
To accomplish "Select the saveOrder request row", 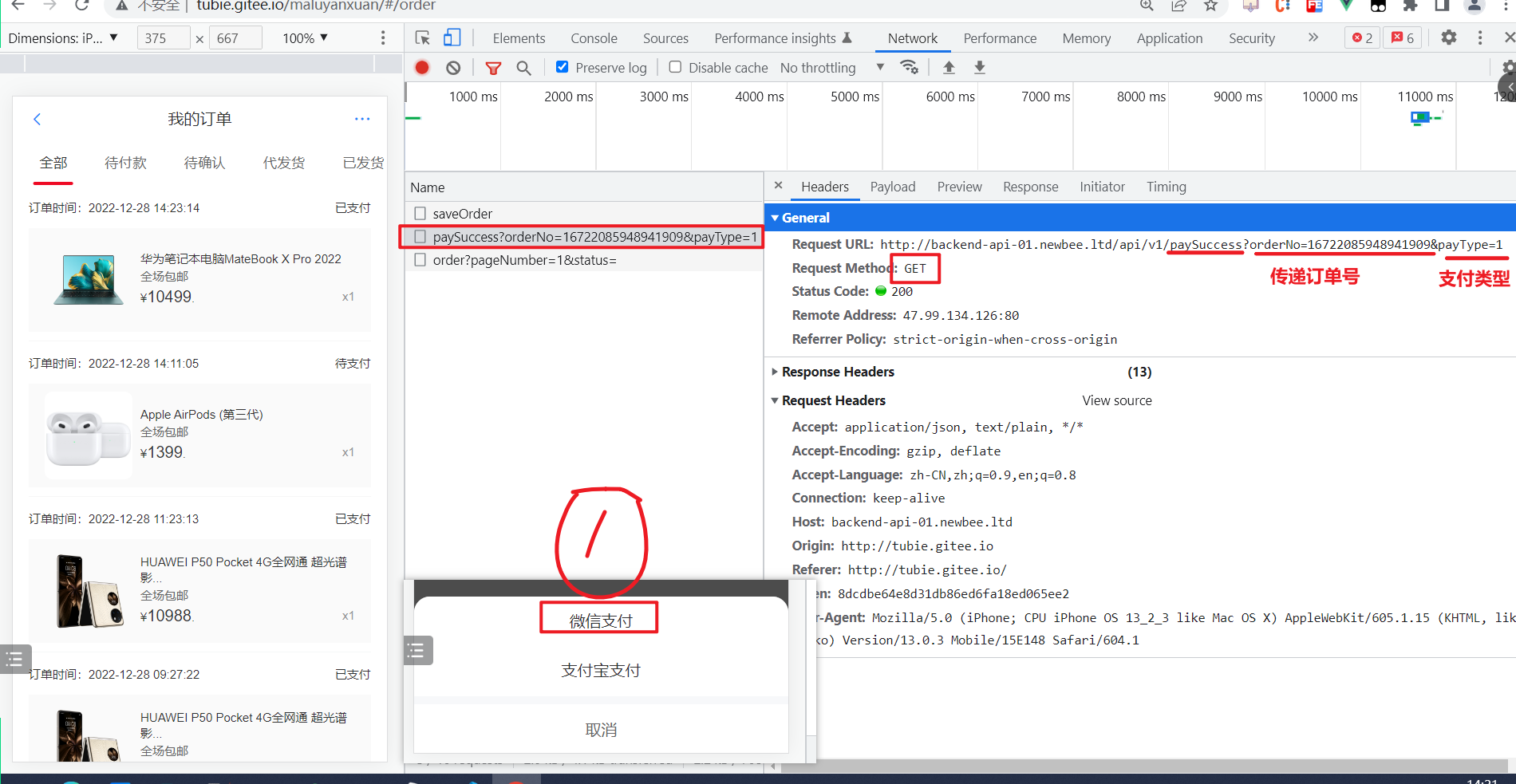I will 583,214.
